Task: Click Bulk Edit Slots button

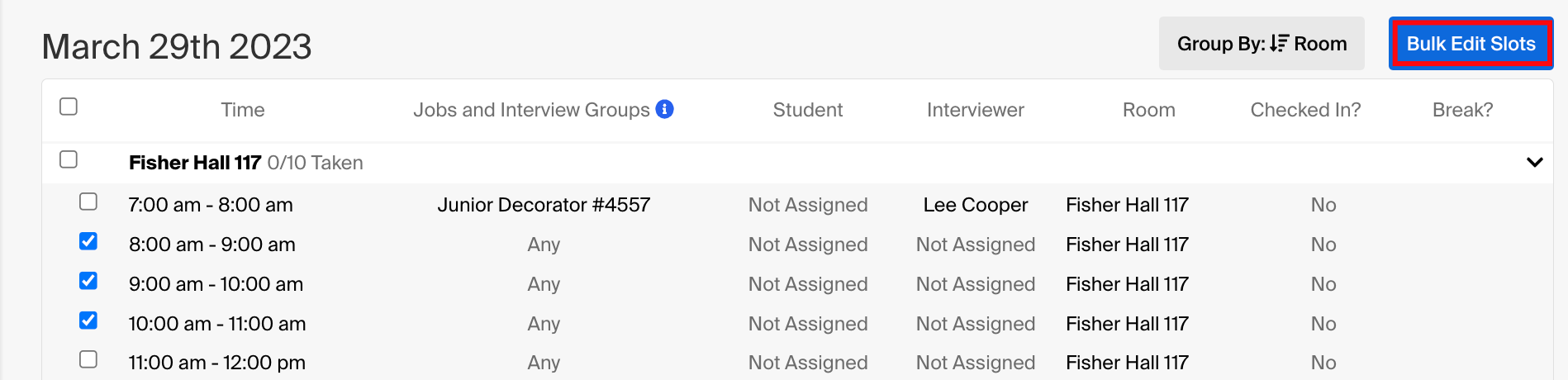Action: coord(1471,44)
